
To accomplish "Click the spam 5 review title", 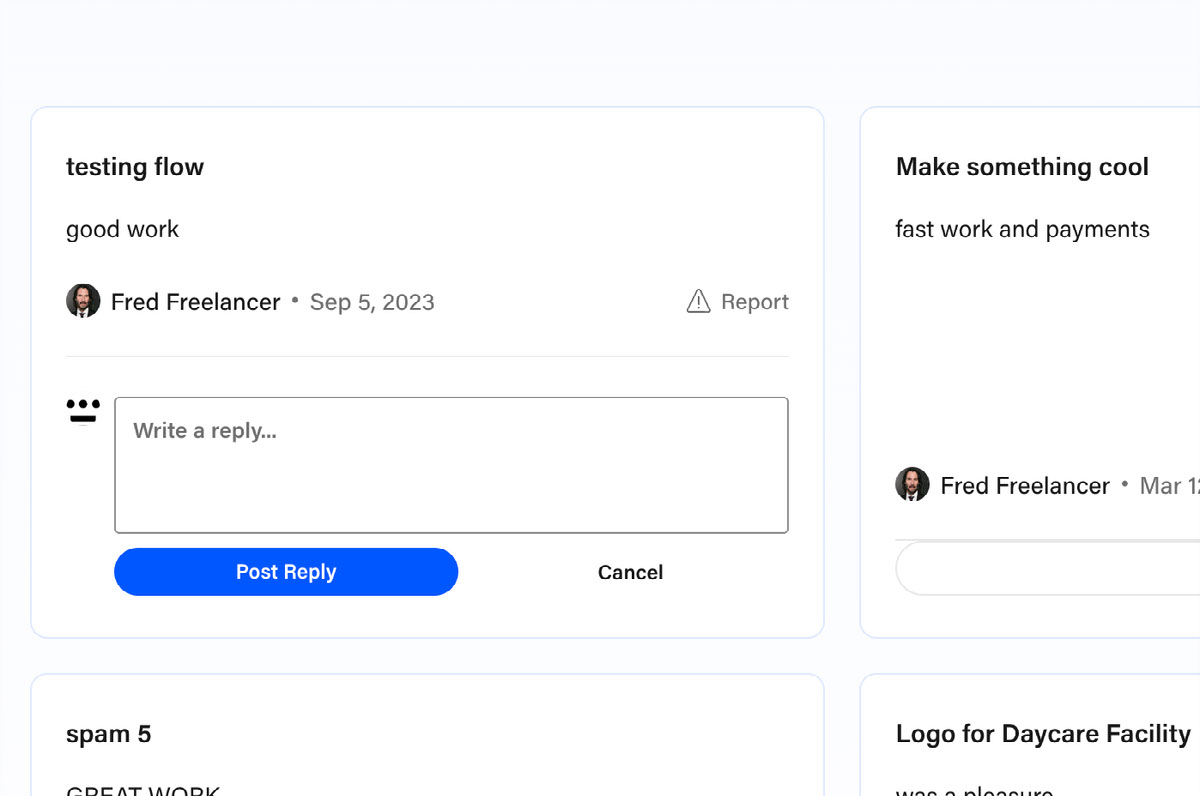I will tap(108, 734).
